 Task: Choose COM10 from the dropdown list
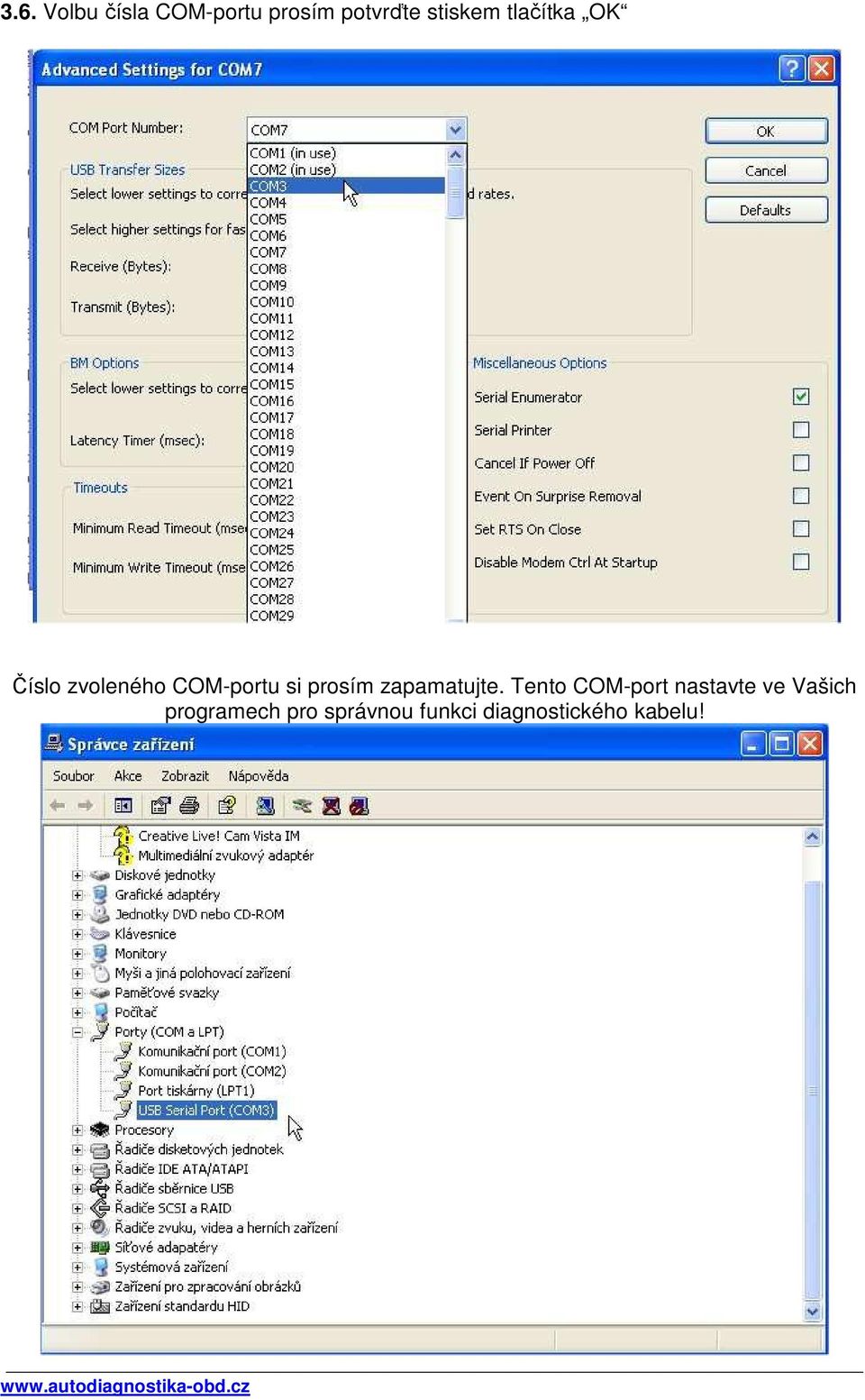pos(346,301)
